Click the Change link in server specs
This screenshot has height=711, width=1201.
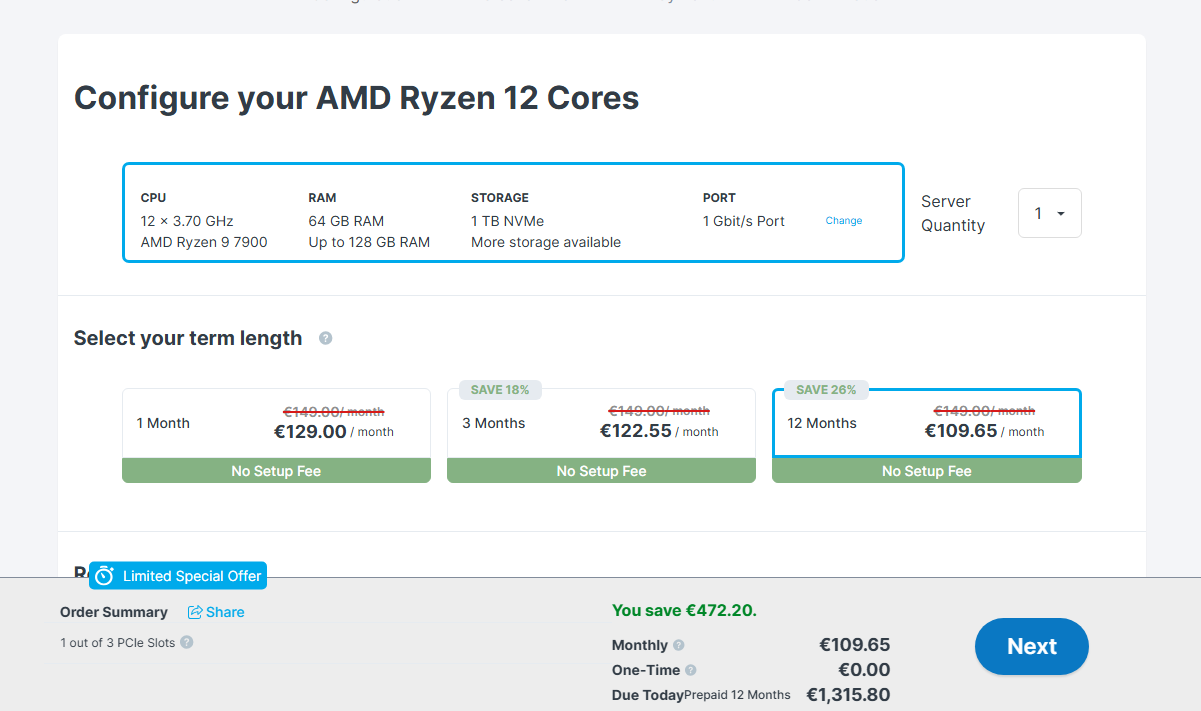point(844,221)
